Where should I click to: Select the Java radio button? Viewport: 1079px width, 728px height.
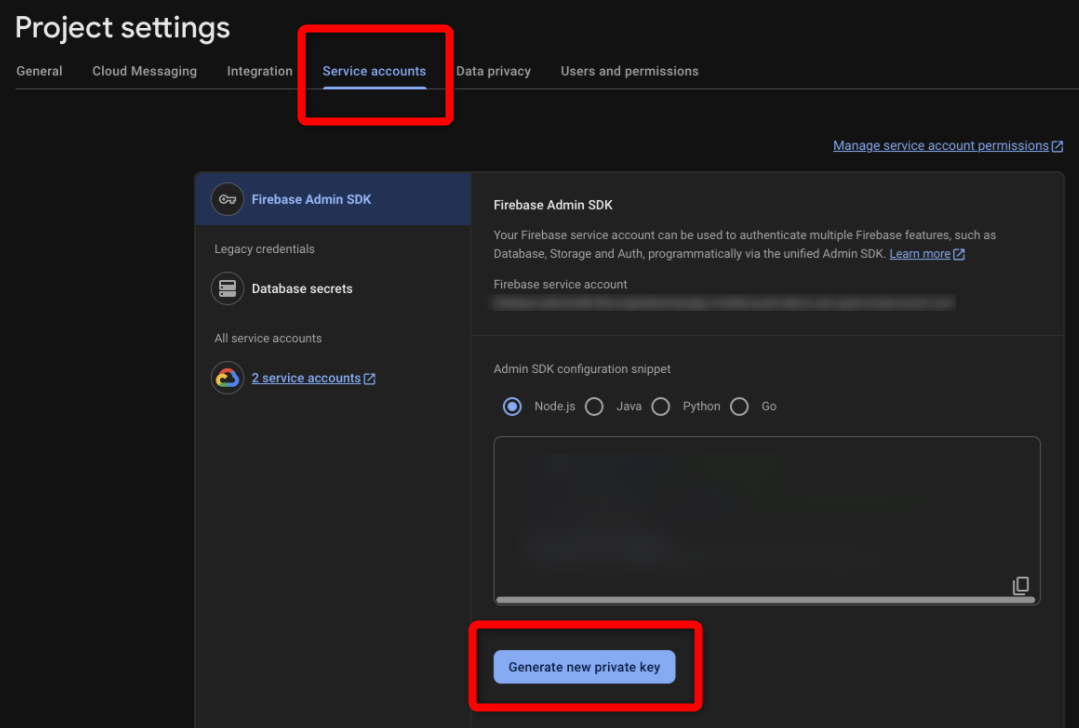[x=594, y=407]
